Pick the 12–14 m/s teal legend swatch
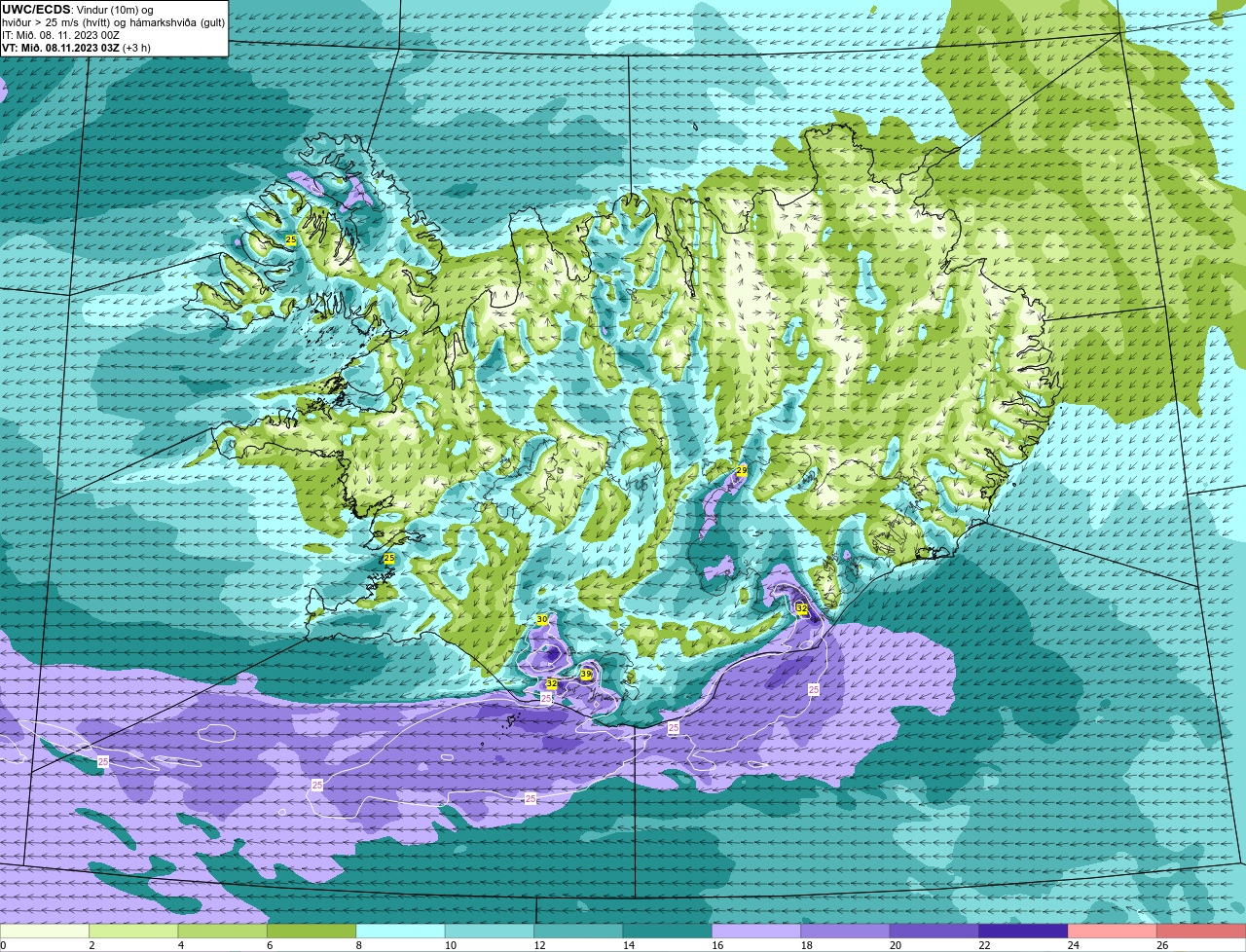 point(578,931)
